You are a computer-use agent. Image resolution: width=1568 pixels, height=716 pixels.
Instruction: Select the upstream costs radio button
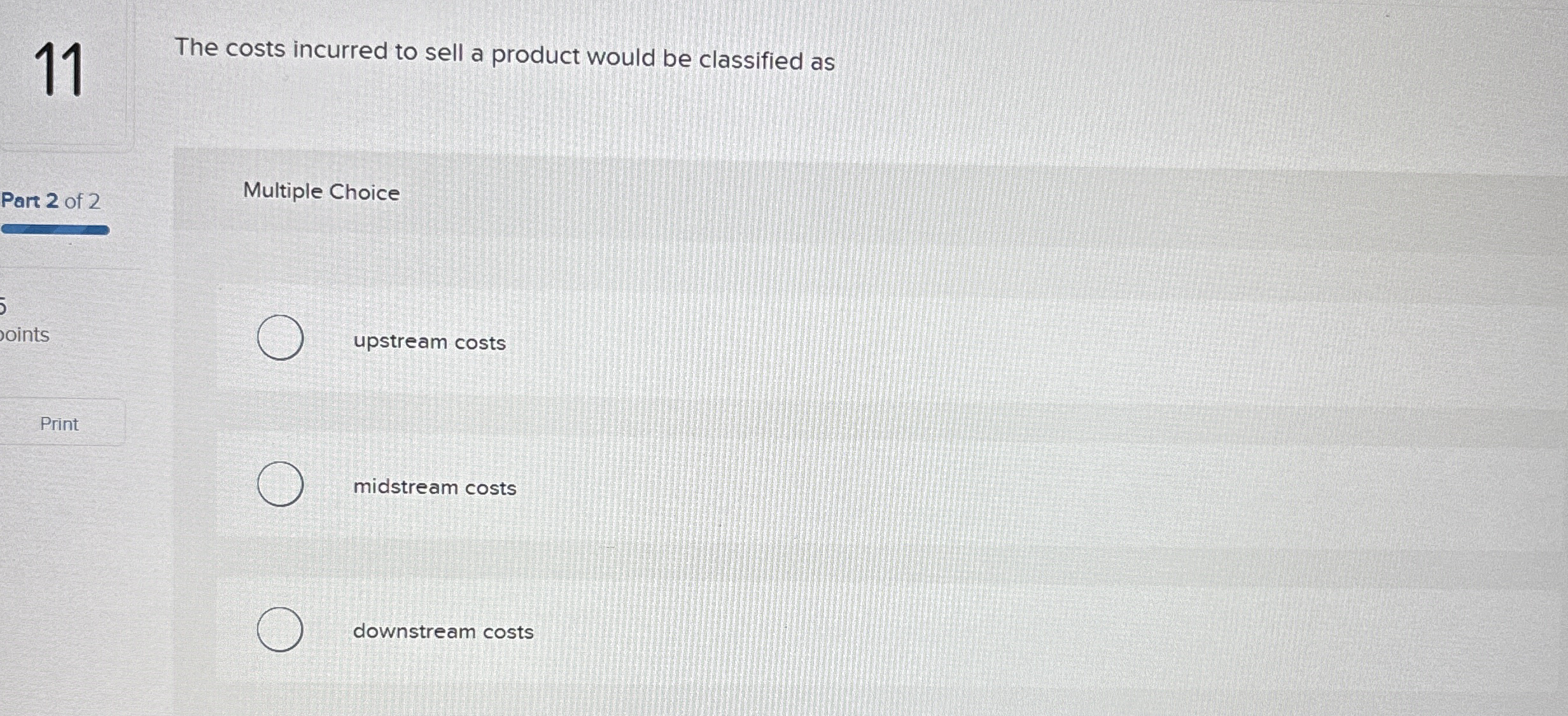point(280,338)
